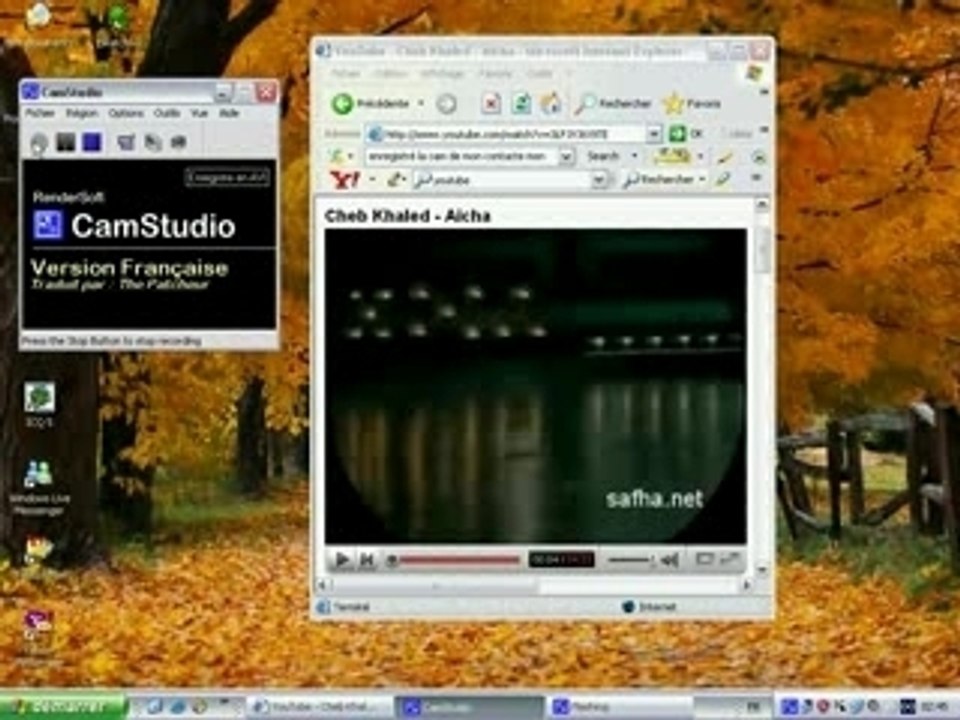Click the CamStudio screen annotations icon
The width and height of the screenshot is (960, 720).
point(152,143)
